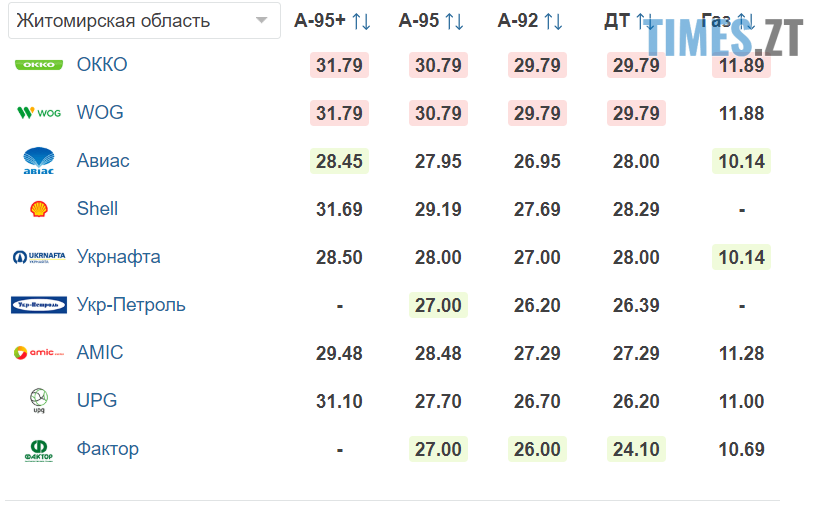Click Авиас highlighted A-95+ price 28.45
The width and height of the screenshot is (831, 505).
[339, 161]
